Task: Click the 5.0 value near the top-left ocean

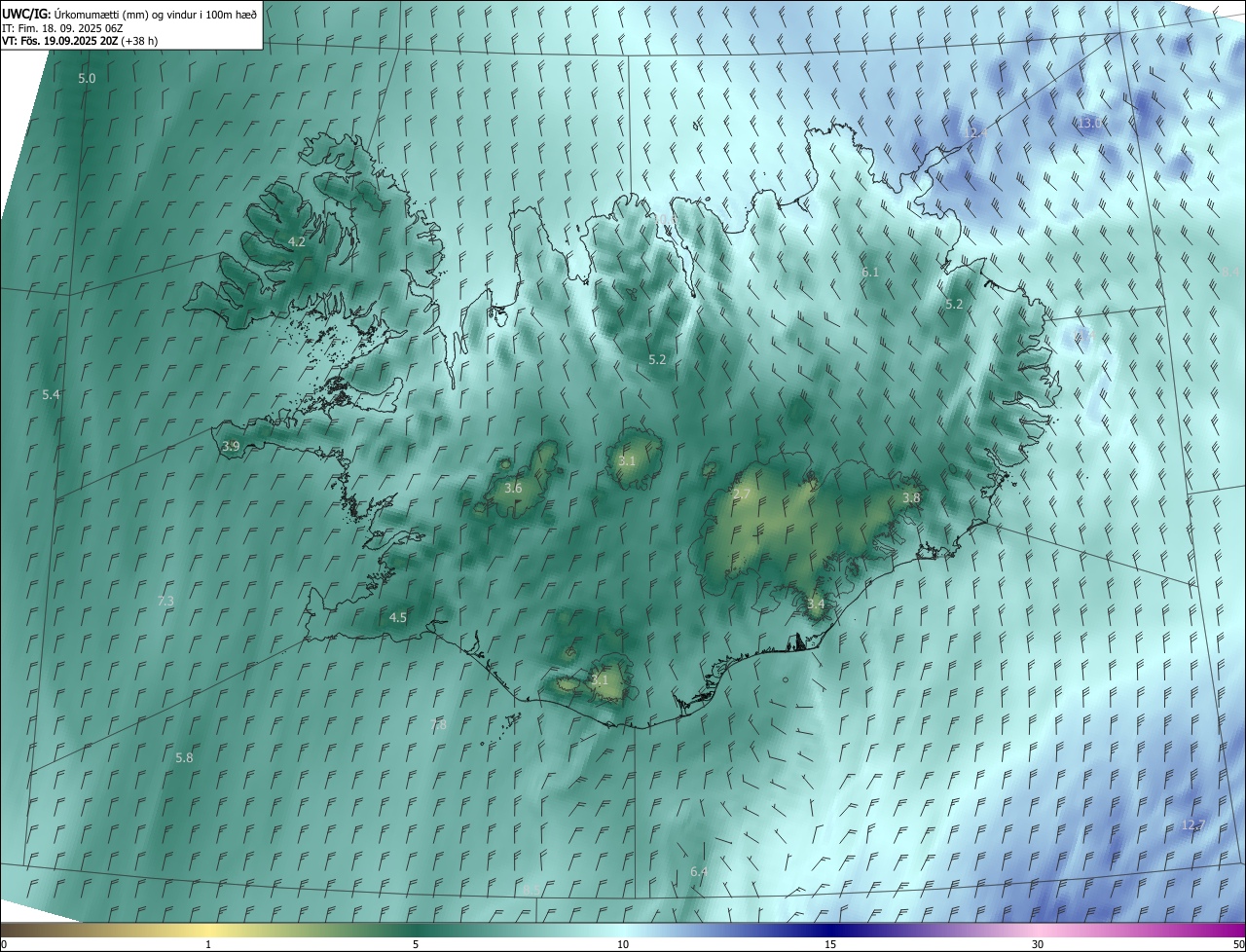Action: click(87, 78)
